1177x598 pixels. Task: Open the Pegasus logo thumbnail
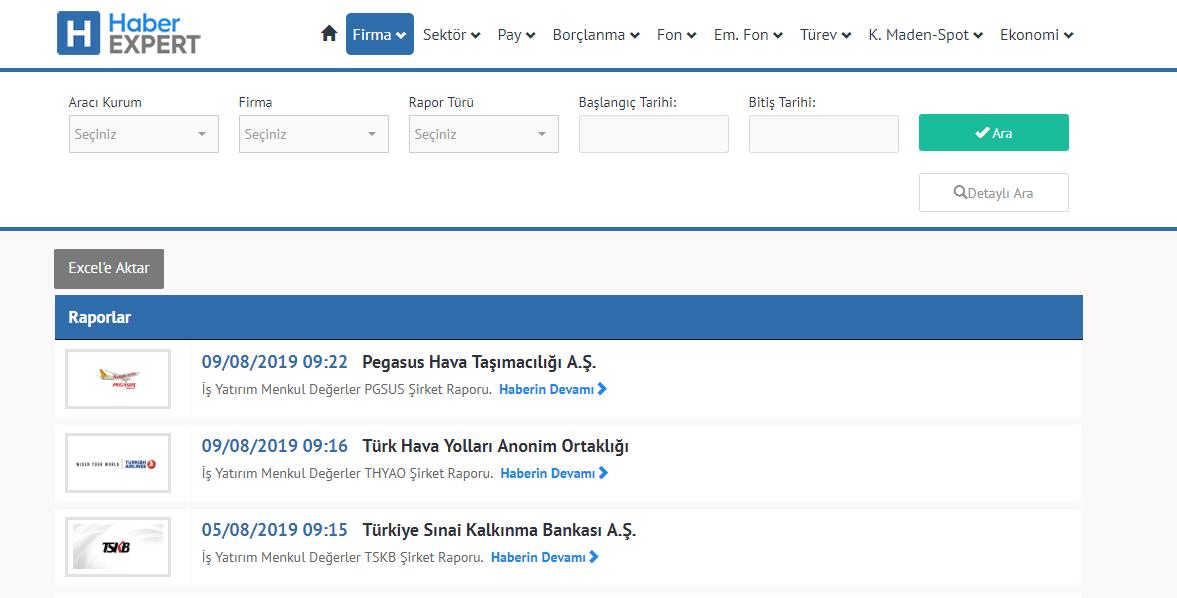coord(118,379)
